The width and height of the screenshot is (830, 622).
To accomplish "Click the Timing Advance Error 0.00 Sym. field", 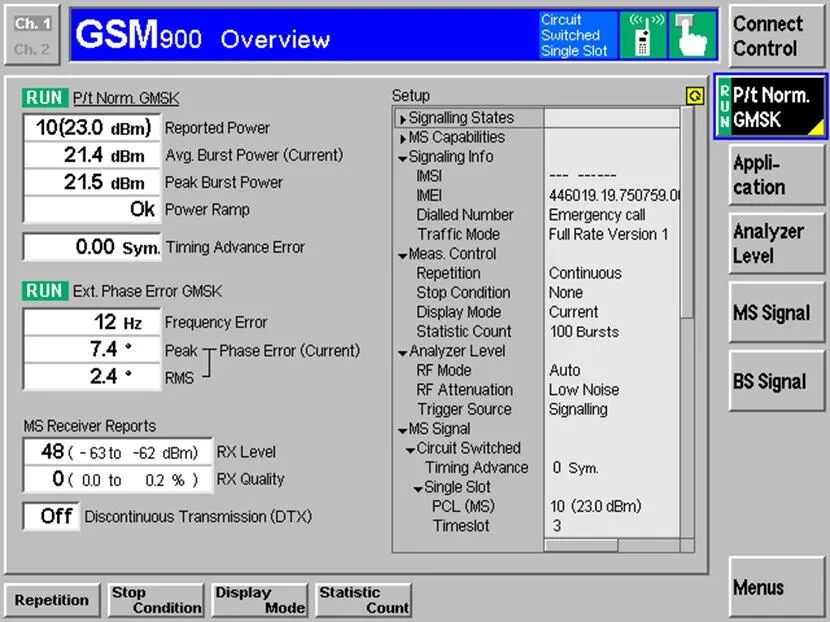I will pos(92,247).
